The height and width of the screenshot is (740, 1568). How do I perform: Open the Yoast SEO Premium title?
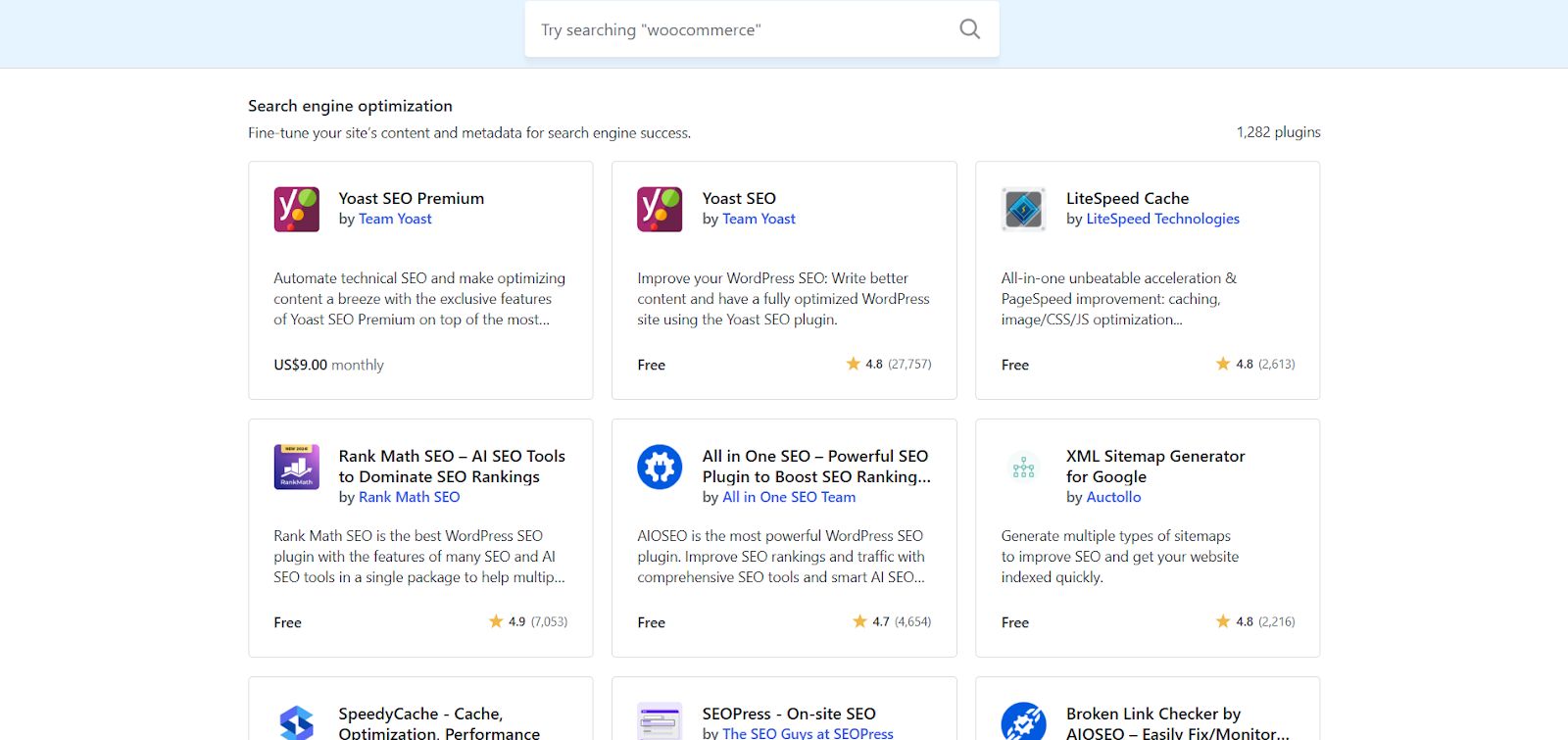click(412, 198)
